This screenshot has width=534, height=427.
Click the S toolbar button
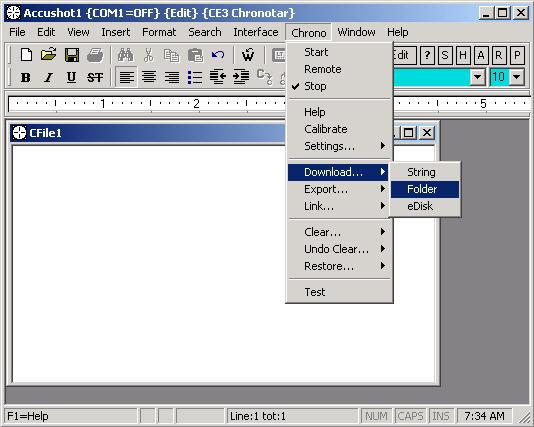[445, 55]
